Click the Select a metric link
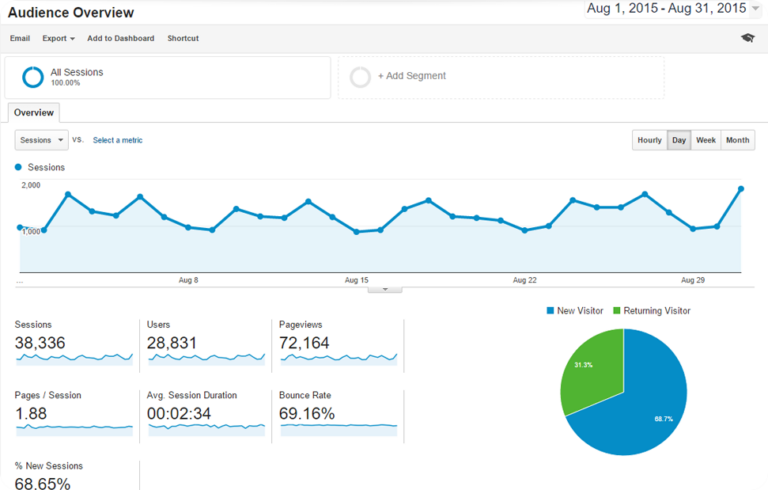This screenshot has height=490, width=768. 118,140
